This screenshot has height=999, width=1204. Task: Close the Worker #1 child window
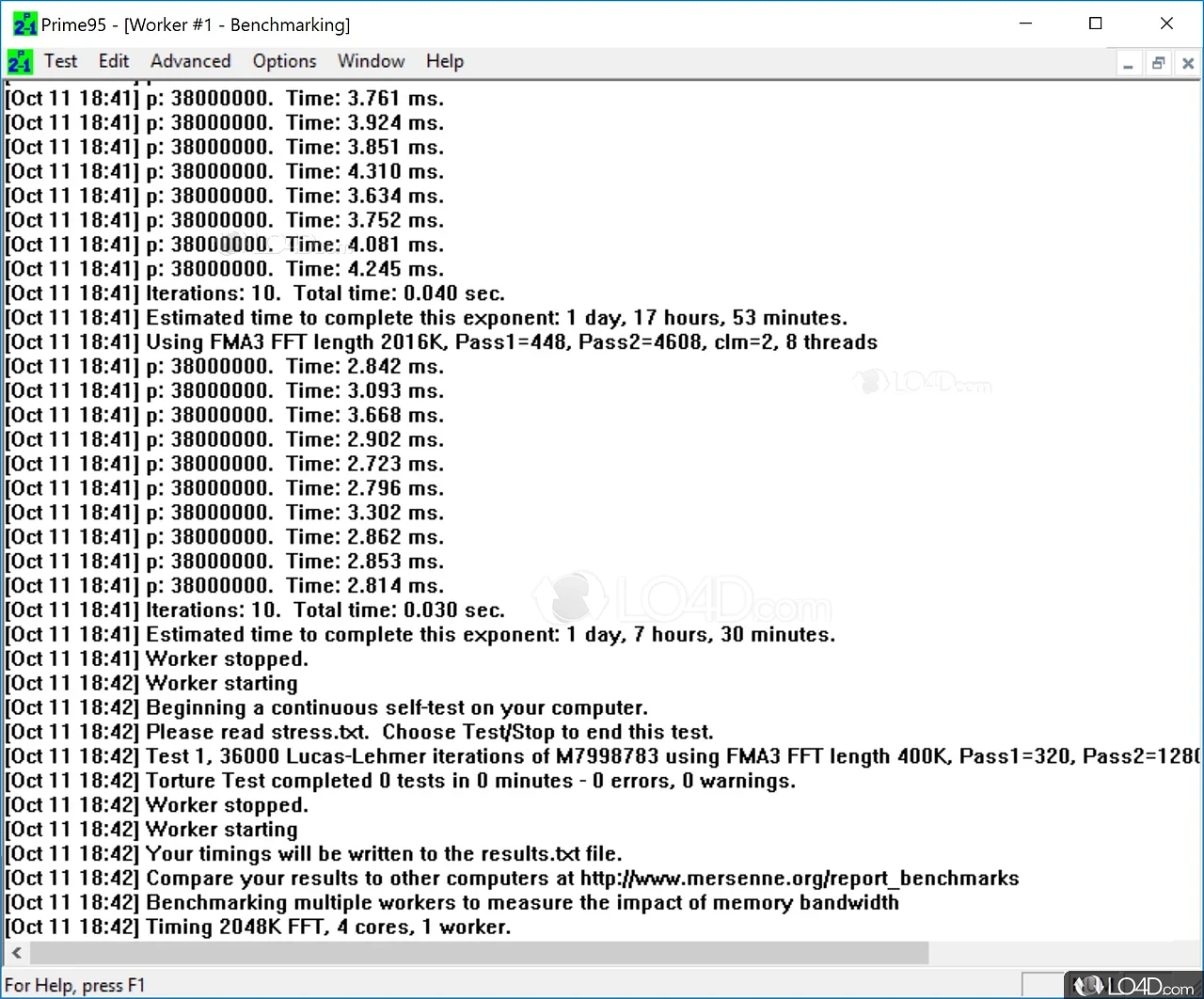1188,63
